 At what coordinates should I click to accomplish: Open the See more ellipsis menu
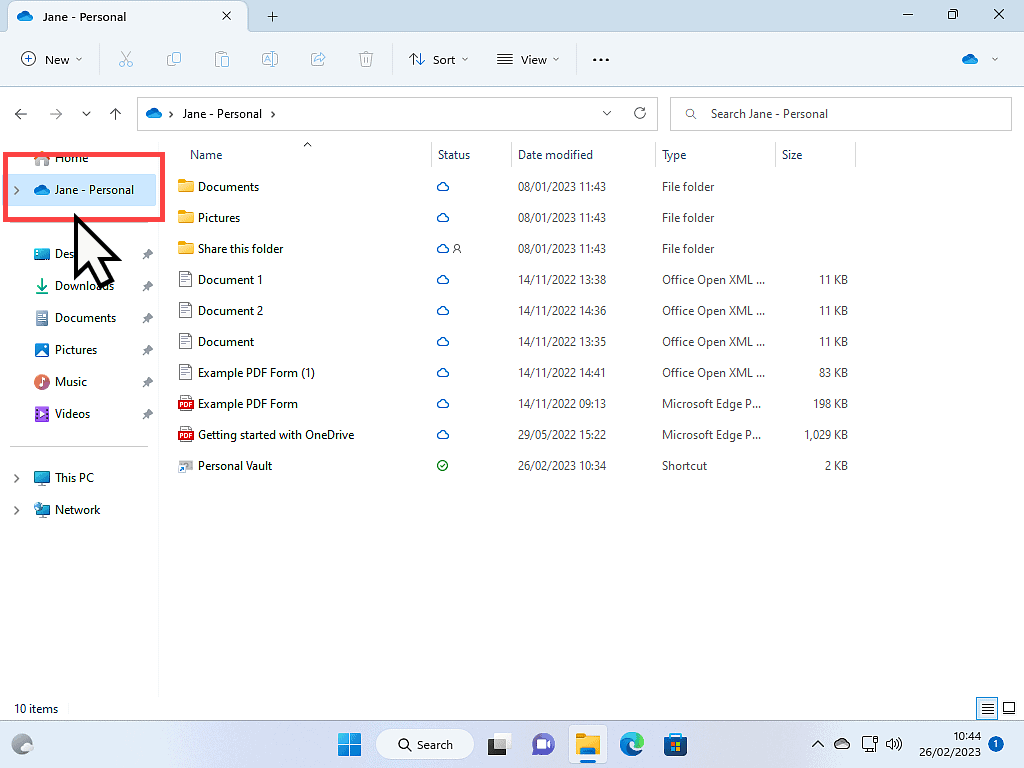(600, 59)
